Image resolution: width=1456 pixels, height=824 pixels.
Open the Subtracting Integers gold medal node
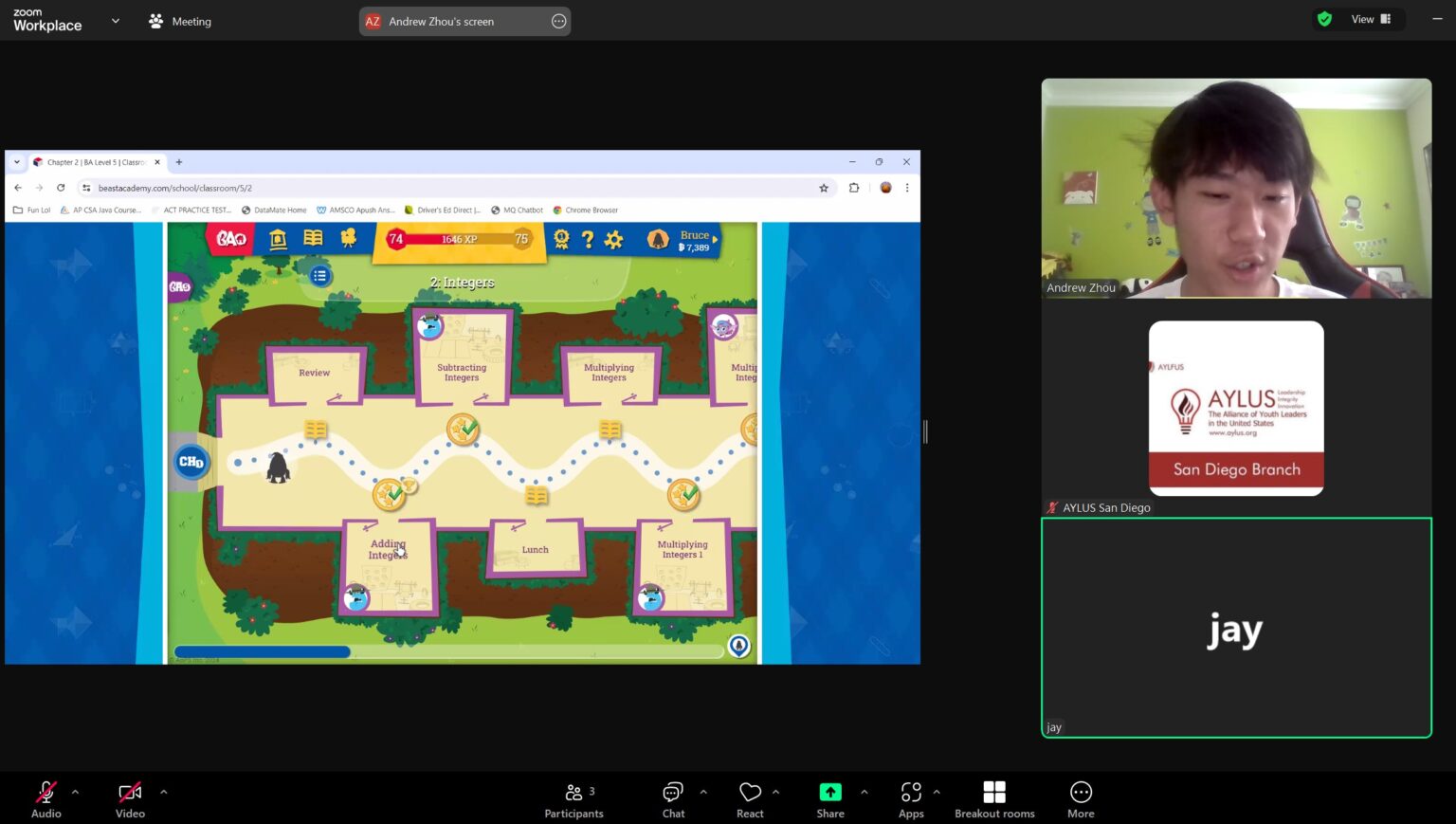pyautogui.click(x=463, y=430)
